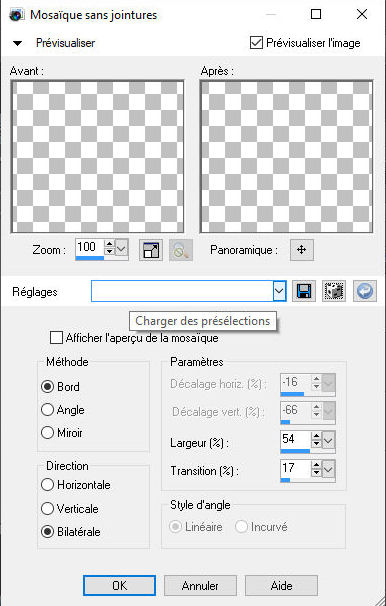Open the Largeur (%) slider dropdown
386x606 pixels.
pyautogui.click(x=328, y=440)
